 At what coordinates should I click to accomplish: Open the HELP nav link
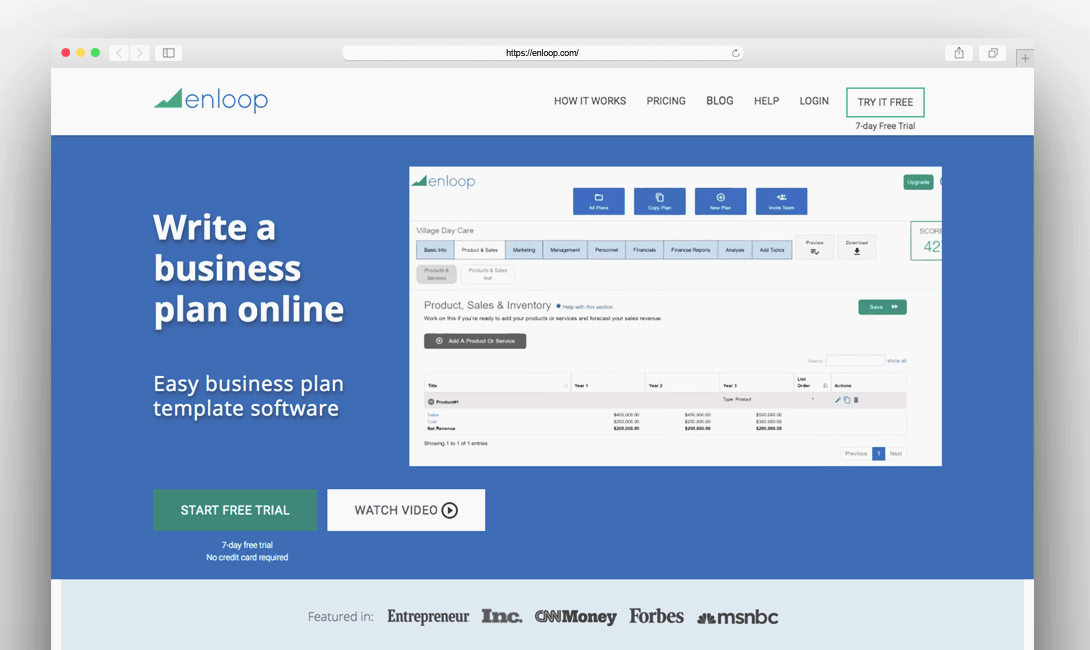767,101
